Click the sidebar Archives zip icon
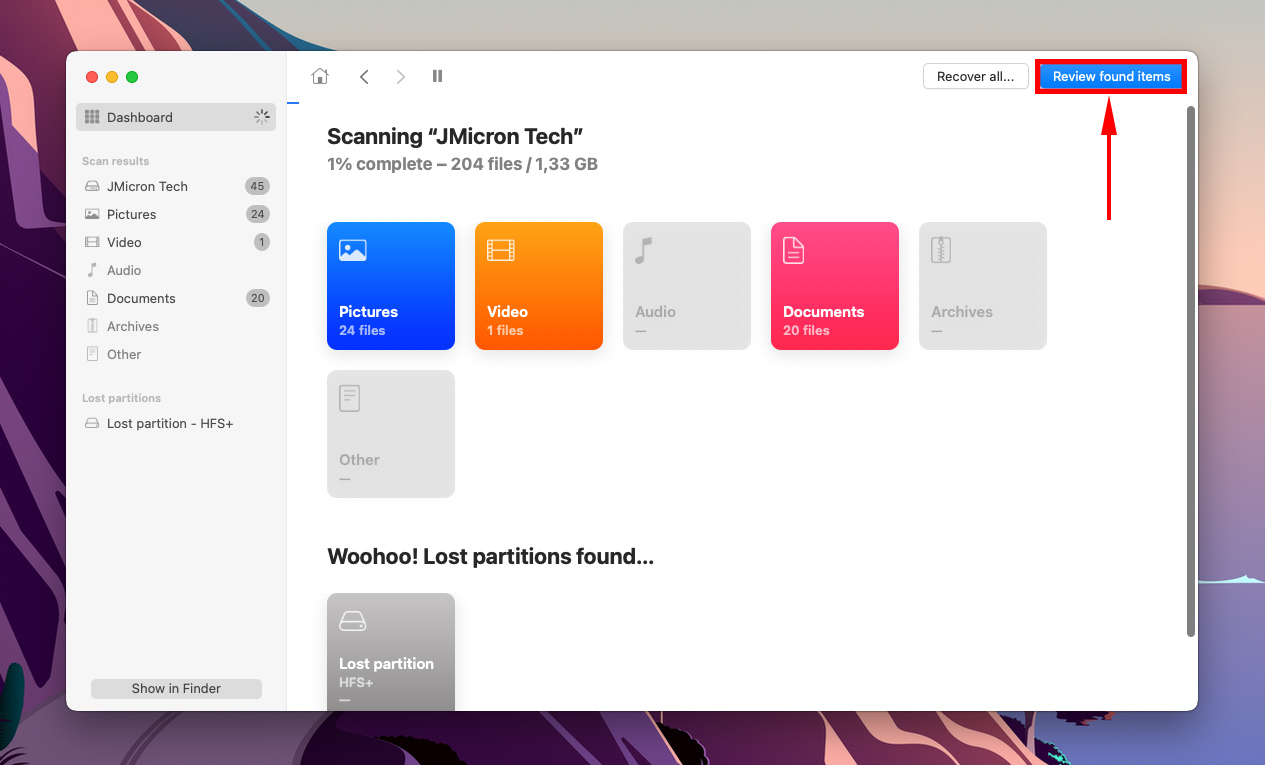The image size is (1265, 765). click(x=92, y=326)
